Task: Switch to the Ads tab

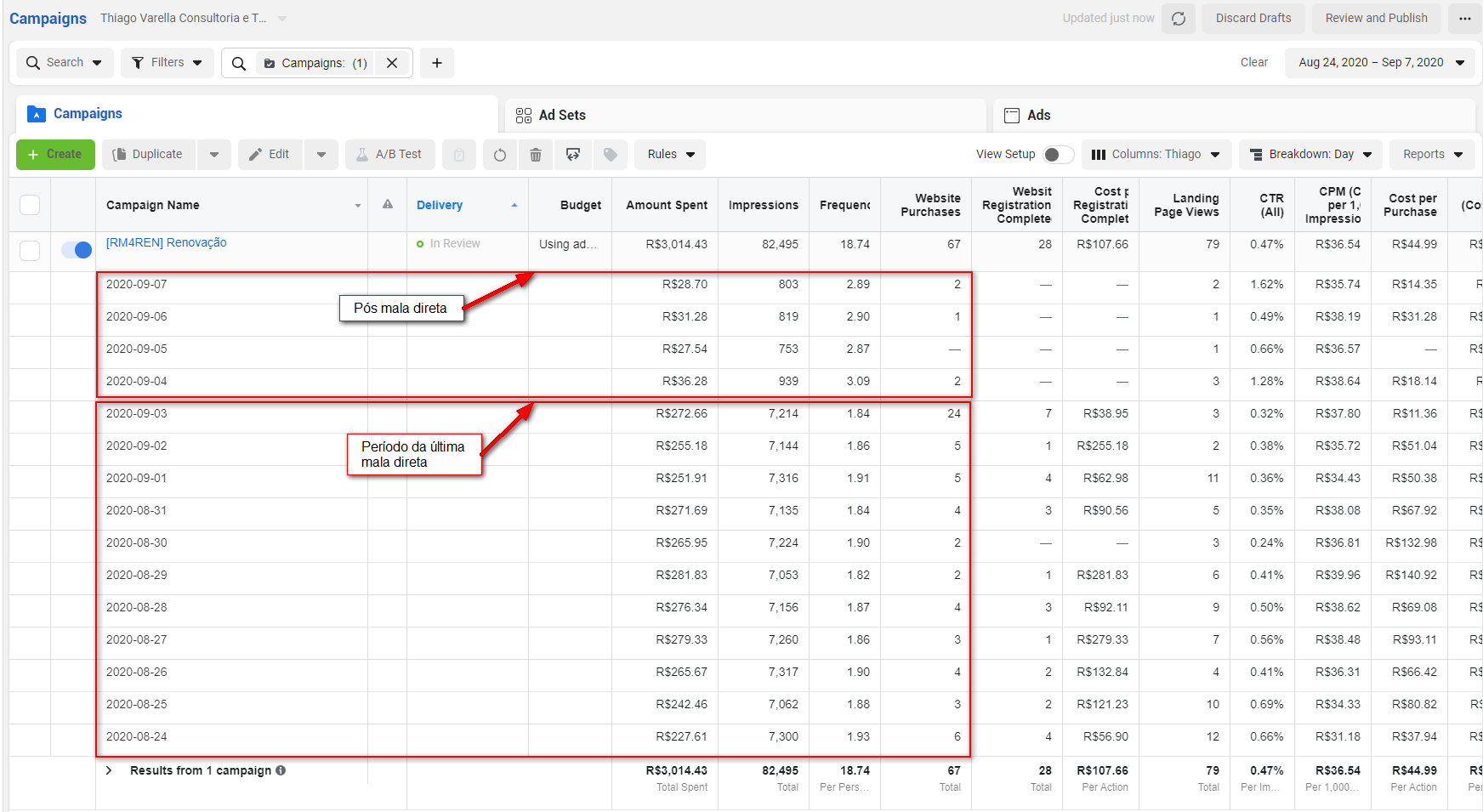Action: (x=1037, y=116)
